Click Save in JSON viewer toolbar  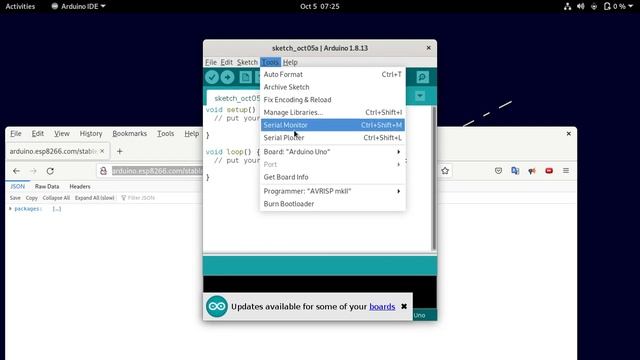[15, 198]
